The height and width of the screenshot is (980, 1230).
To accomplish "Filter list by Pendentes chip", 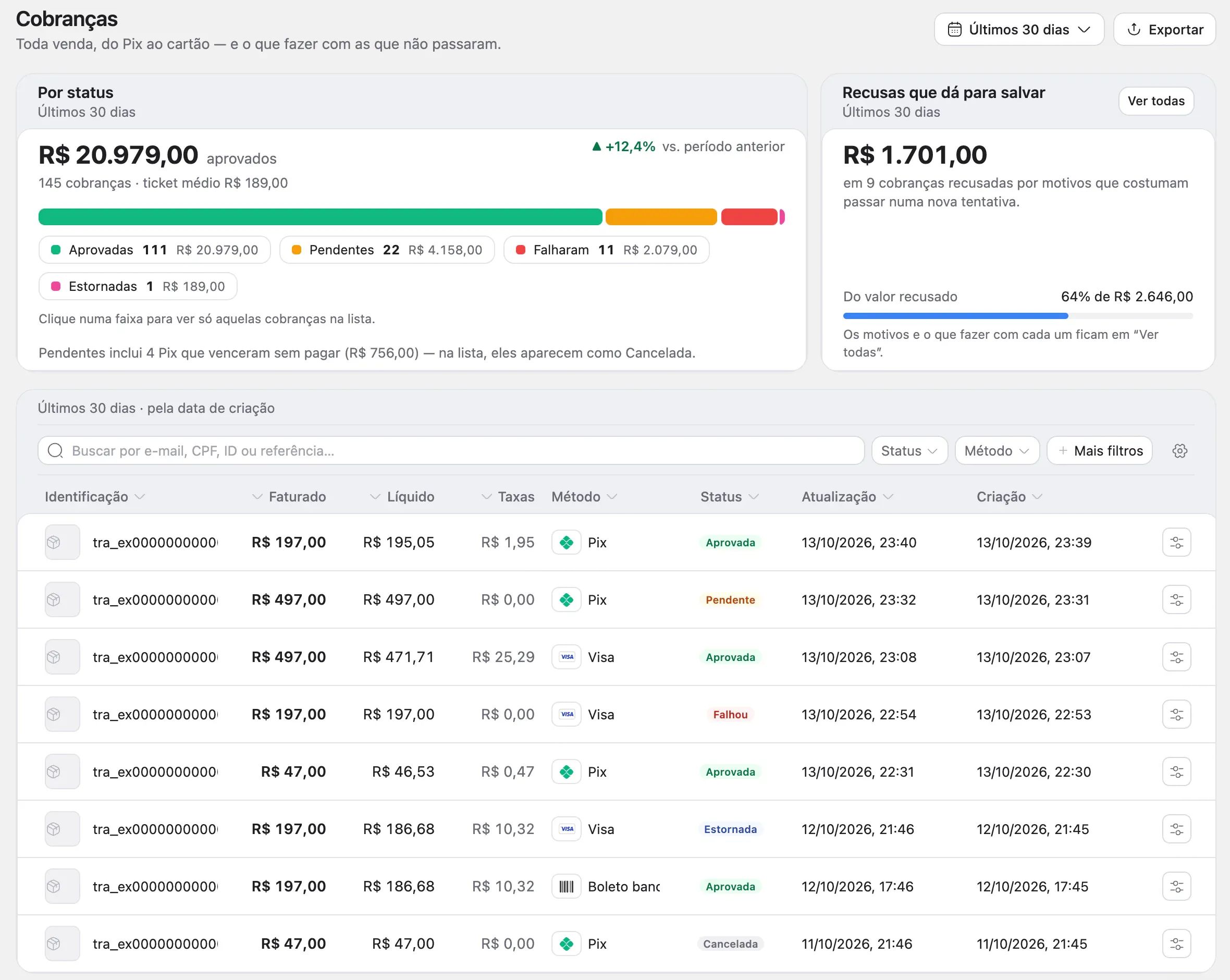I will pyautogui.click(x=387, y=250).
